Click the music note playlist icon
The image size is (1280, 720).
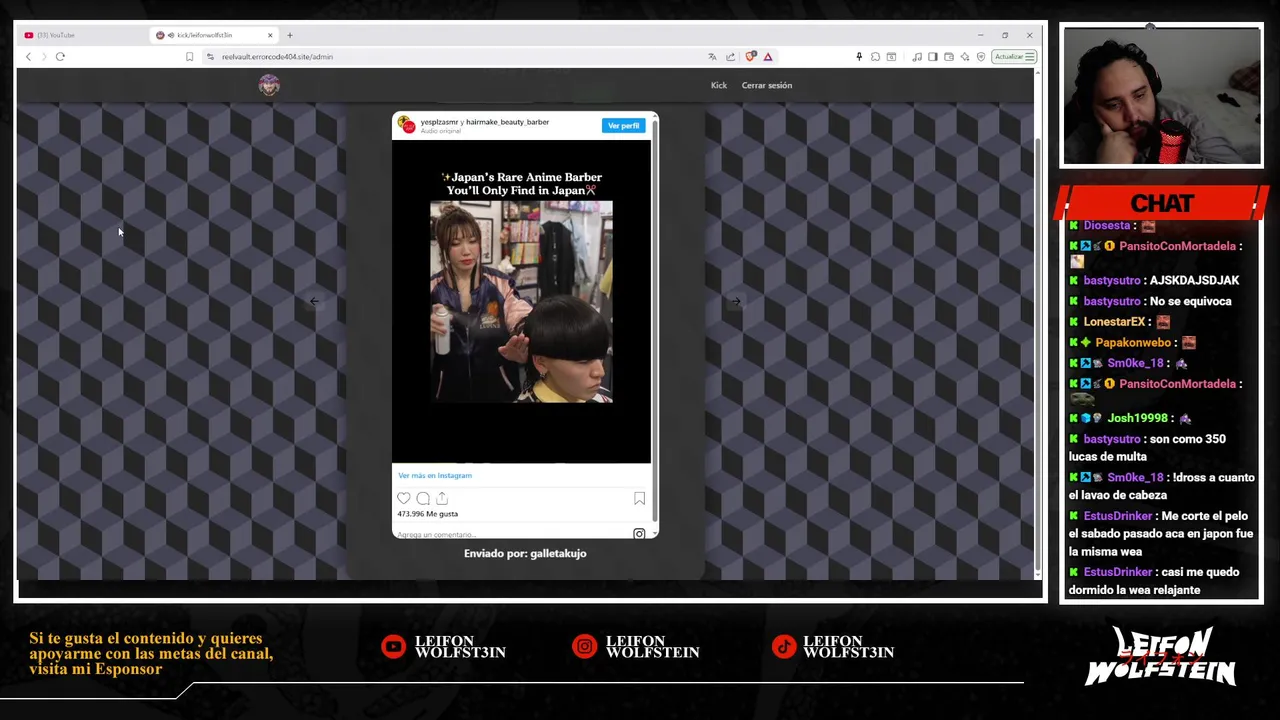(x=917, y=57)
